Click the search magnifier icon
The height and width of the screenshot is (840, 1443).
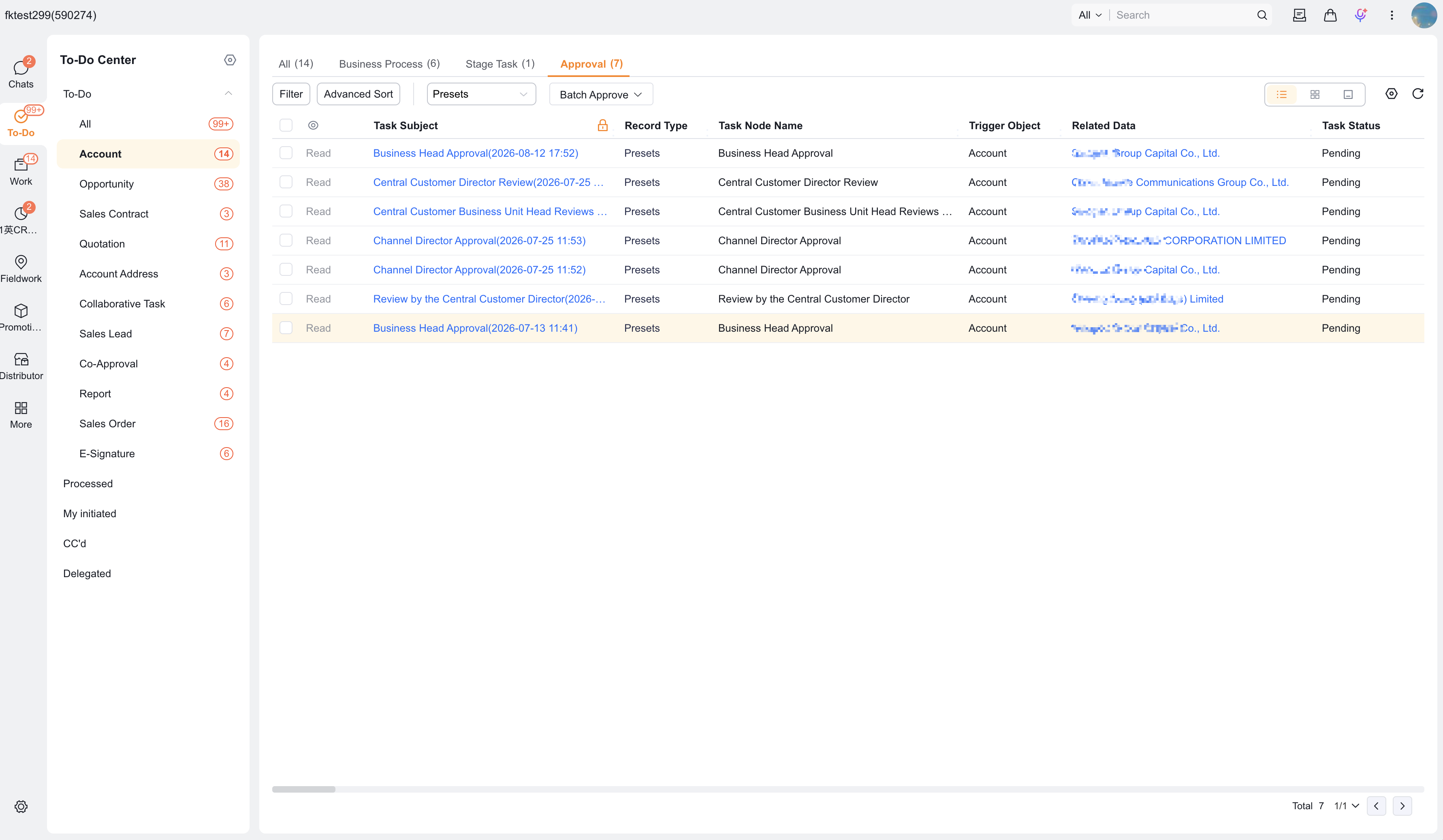pos(1262,15)
